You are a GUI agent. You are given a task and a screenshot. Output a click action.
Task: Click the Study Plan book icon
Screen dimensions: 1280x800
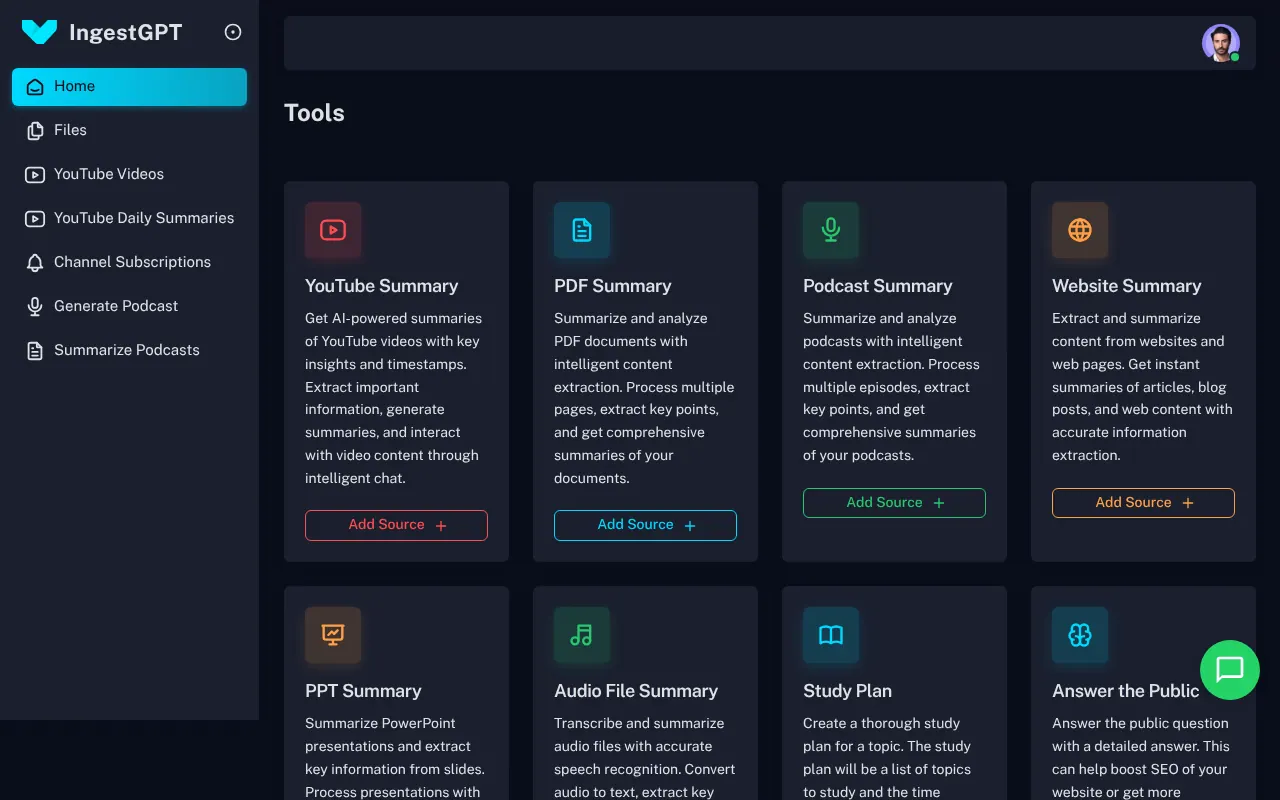831,635
